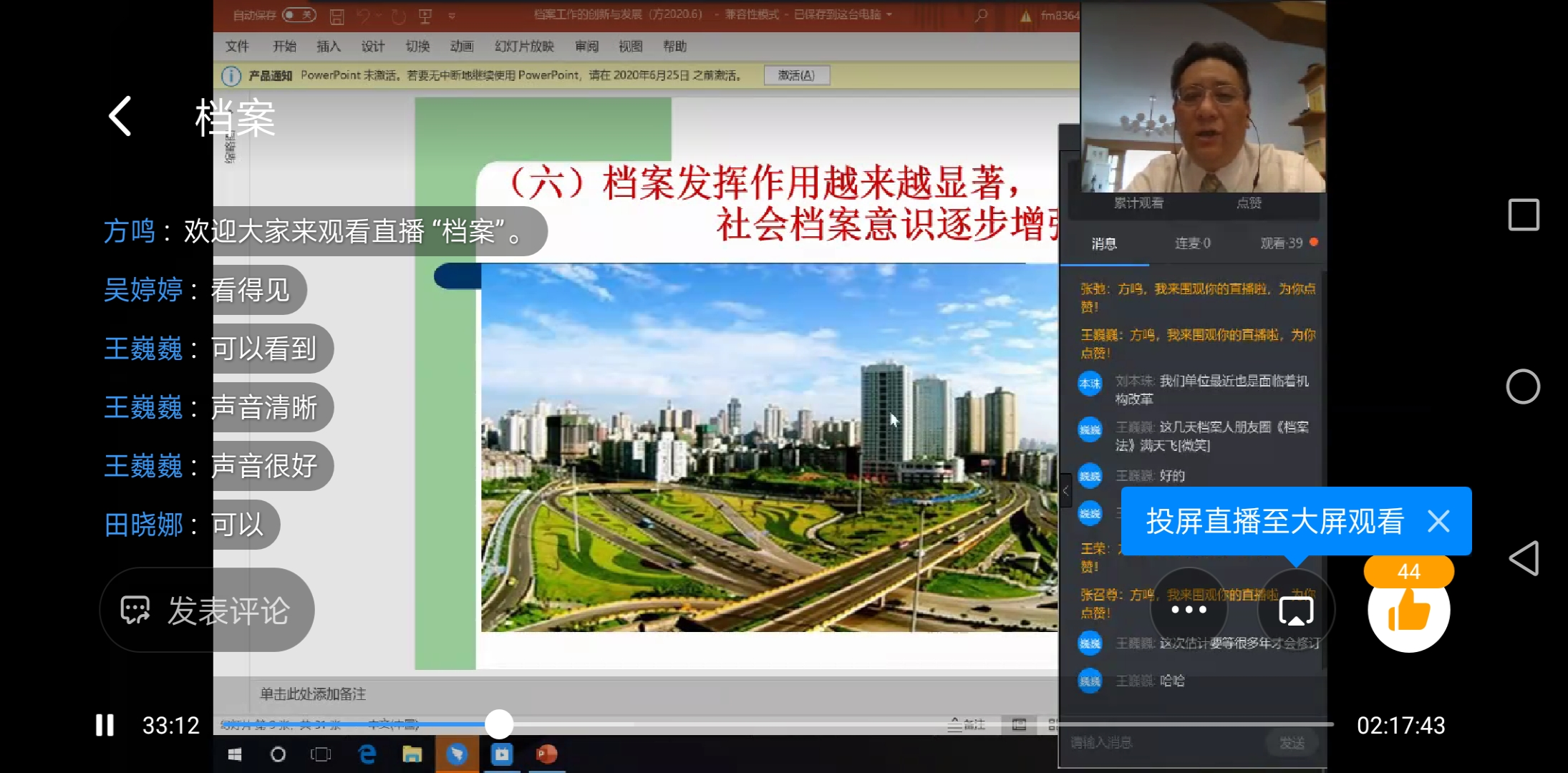Click the blue bird app taskbar icon
Viewport: 1568px width, 773px height.
[x=457, y=754]
